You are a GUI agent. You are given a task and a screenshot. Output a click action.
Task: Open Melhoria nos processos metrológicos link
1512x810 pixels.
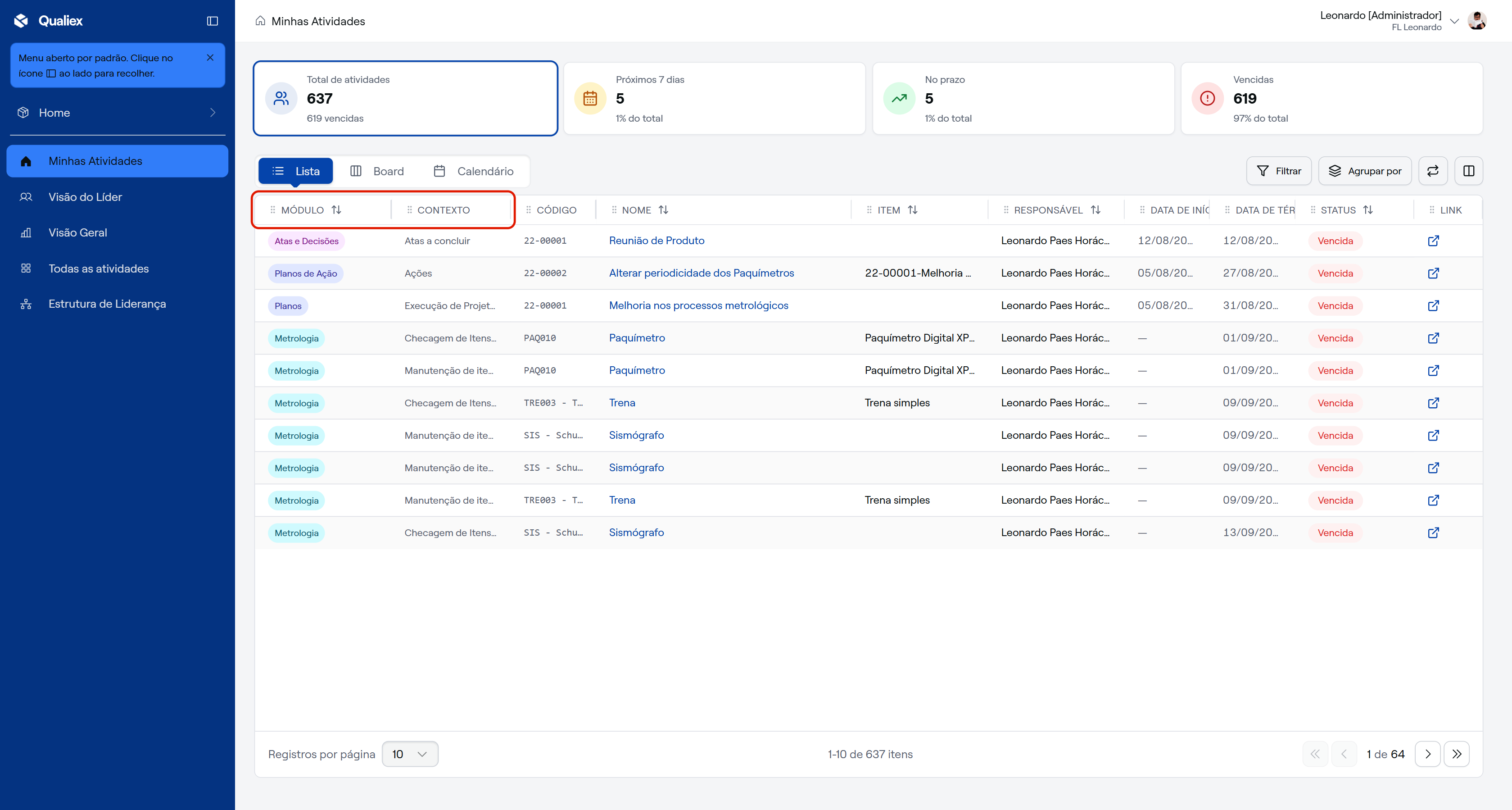pyautogui.click(x=698, y=305)
